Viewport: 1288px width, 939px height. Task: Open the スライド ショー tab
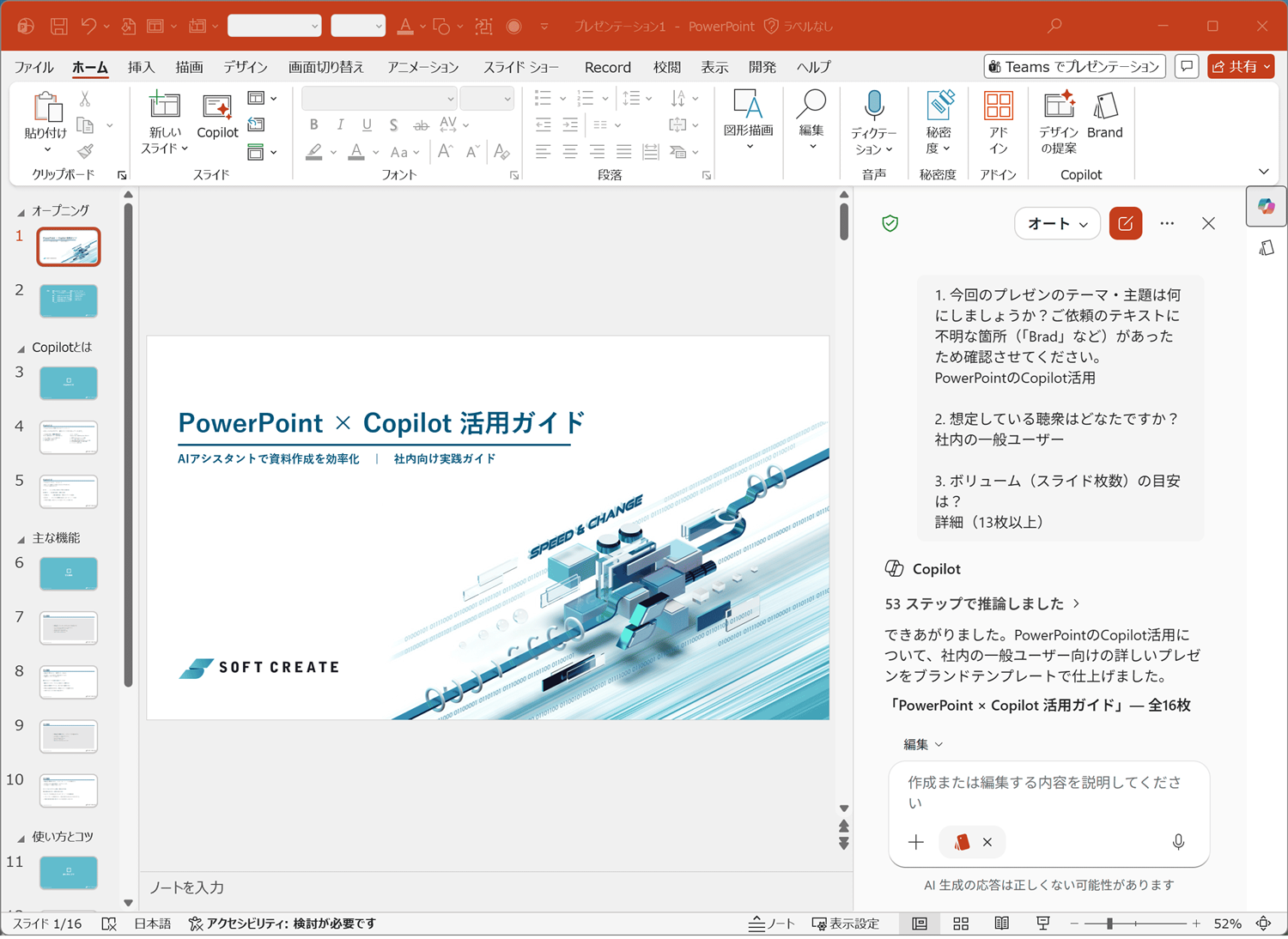pos(521,67)
